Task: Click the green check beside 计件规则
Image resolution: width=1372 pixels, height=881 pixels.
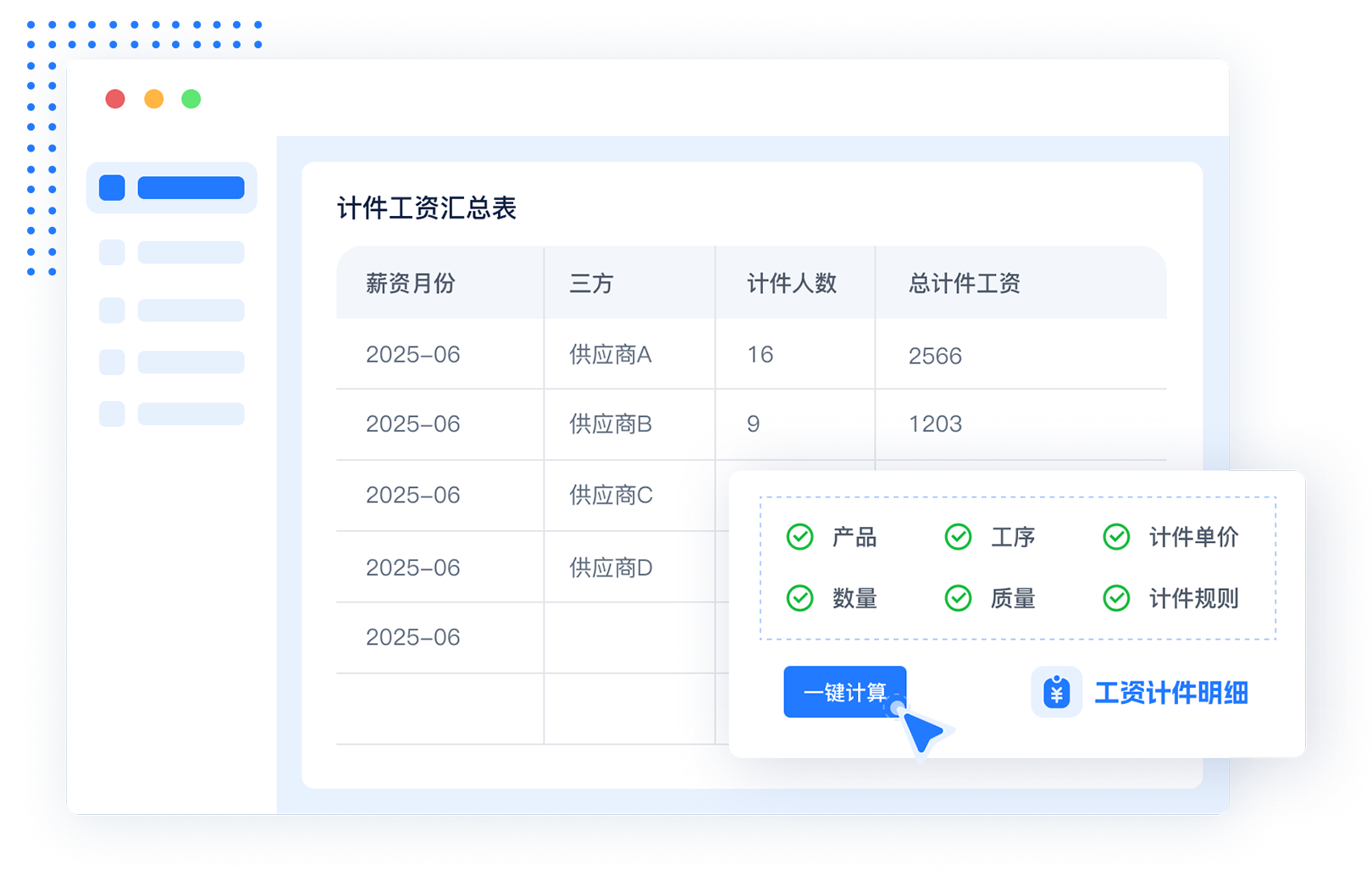Action: [1116, 598]
